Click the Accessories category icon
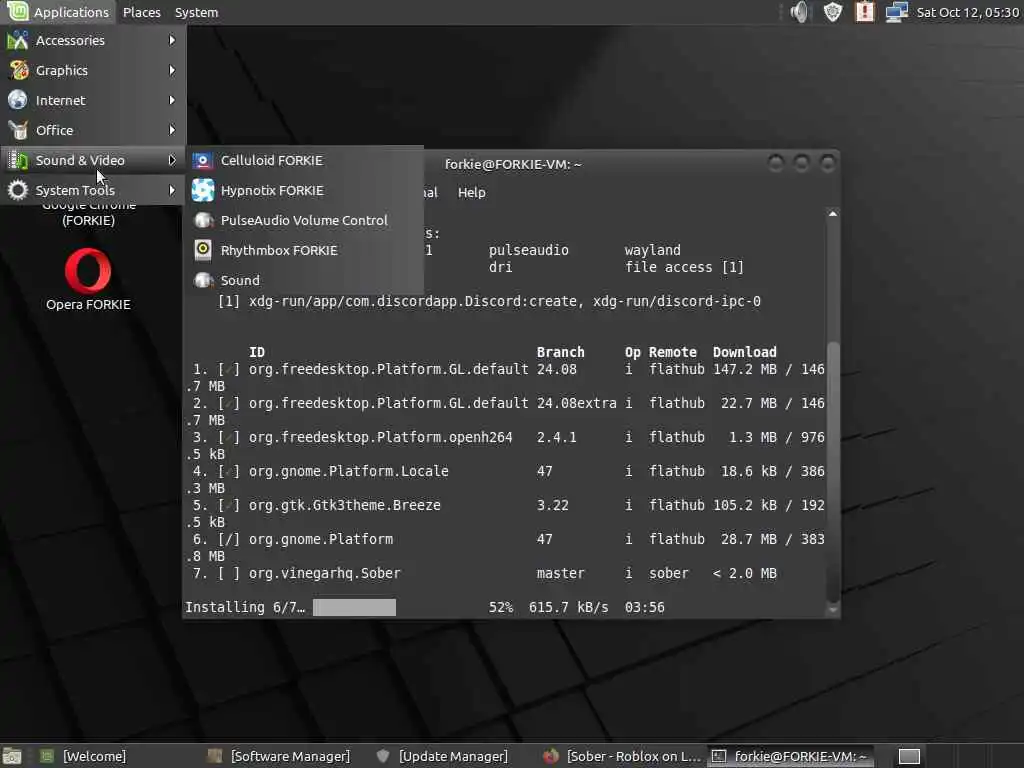 [x=18, y=40]
